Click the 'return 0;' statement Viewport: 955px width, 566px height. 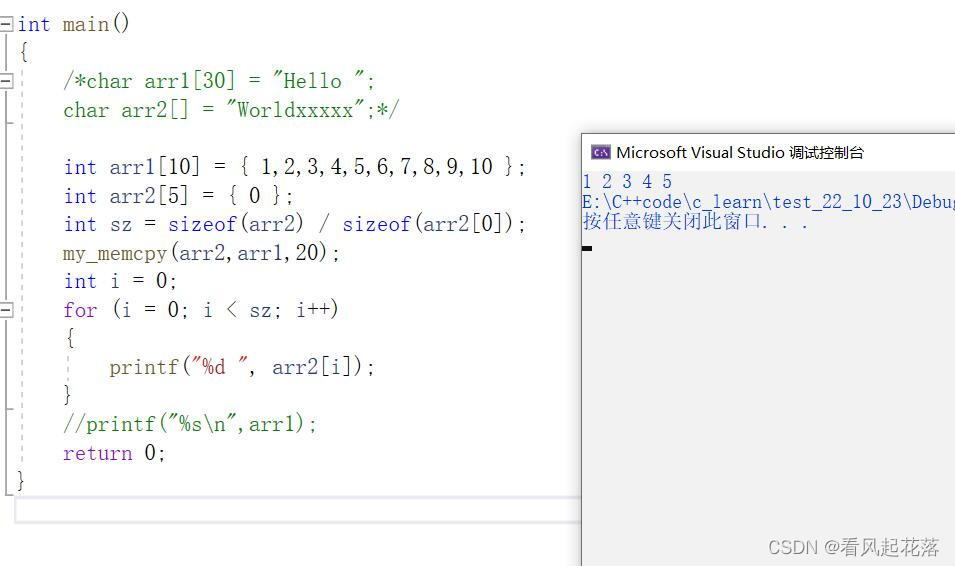(x=114, y=453)
